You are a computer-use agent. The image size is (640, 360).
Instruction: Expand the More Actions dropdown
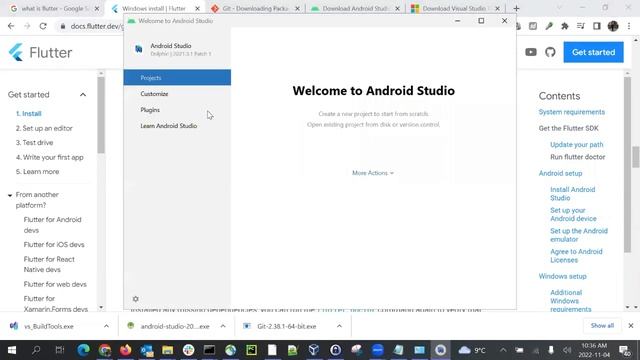coord(373,173)
